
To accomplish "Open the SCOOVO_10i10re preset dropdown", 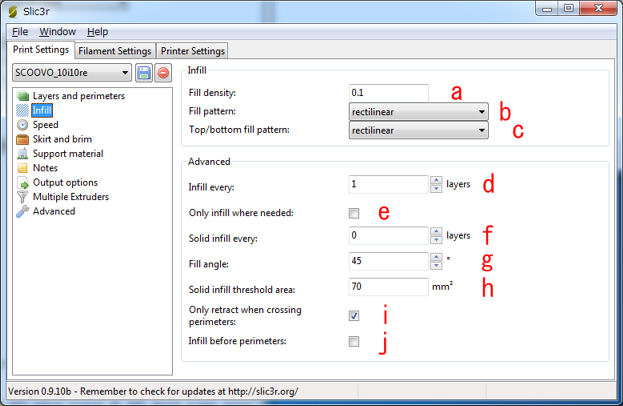I will [x=72, y=73].
